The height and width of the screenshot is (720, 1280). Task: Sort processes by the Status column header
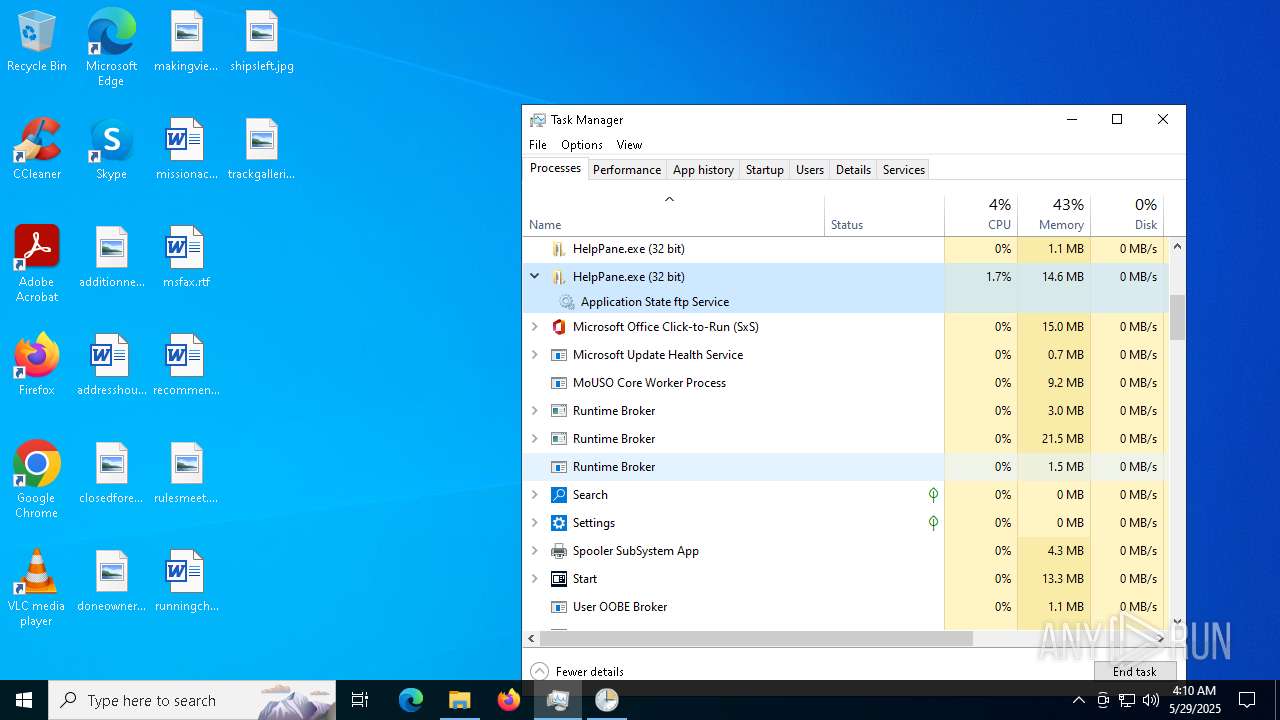885,214
